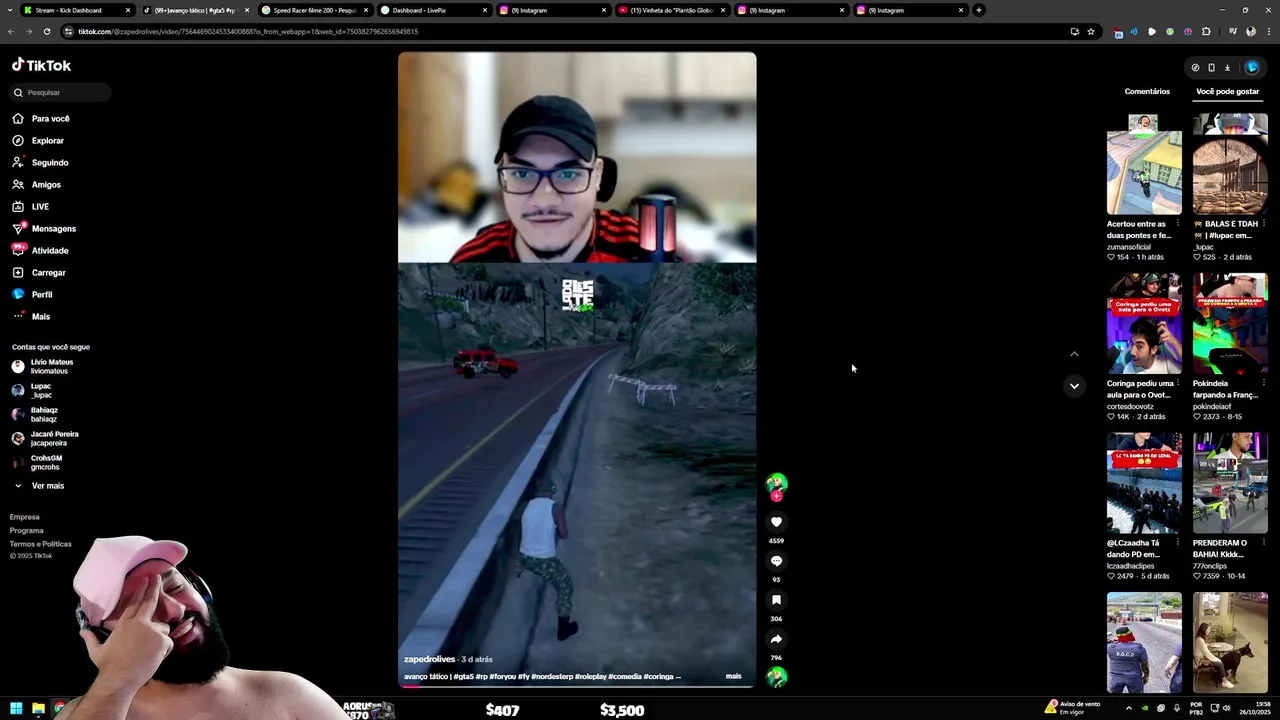Open zapedrolives username on video

point(429,660)
